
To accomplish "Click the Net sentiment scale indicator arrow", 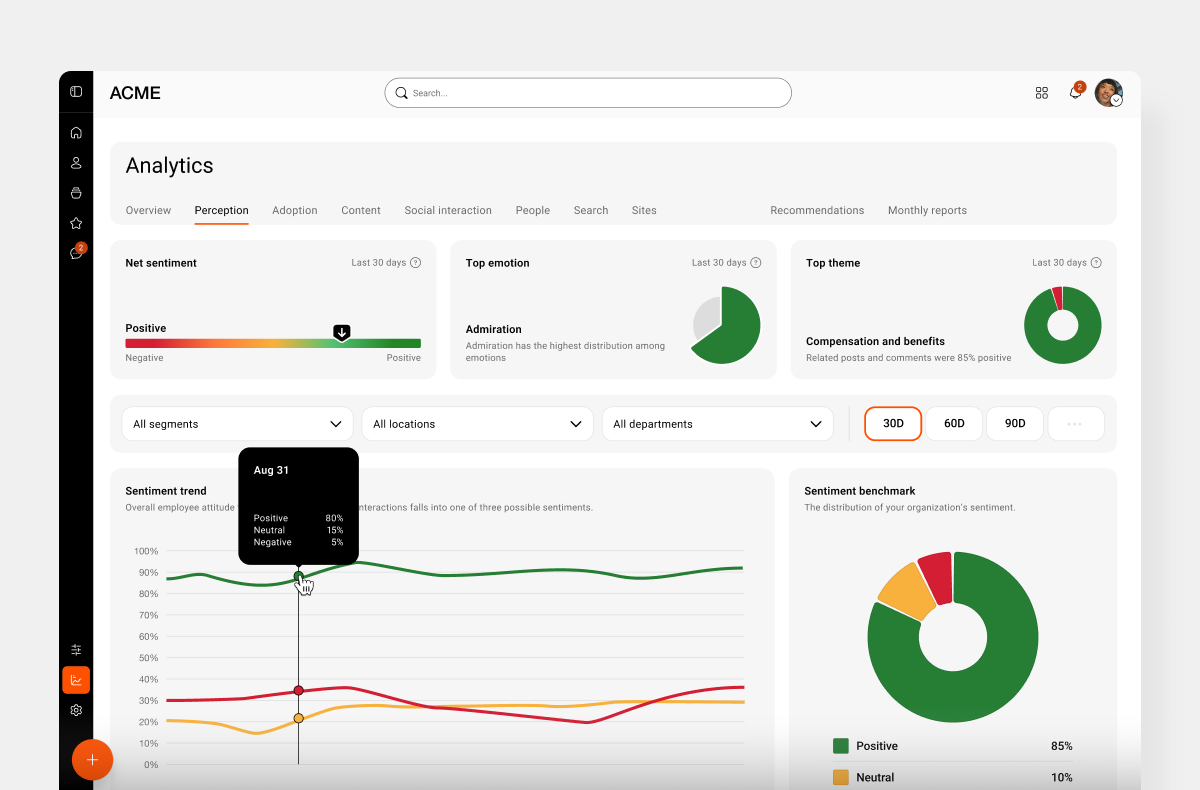I will coord(342,331).
